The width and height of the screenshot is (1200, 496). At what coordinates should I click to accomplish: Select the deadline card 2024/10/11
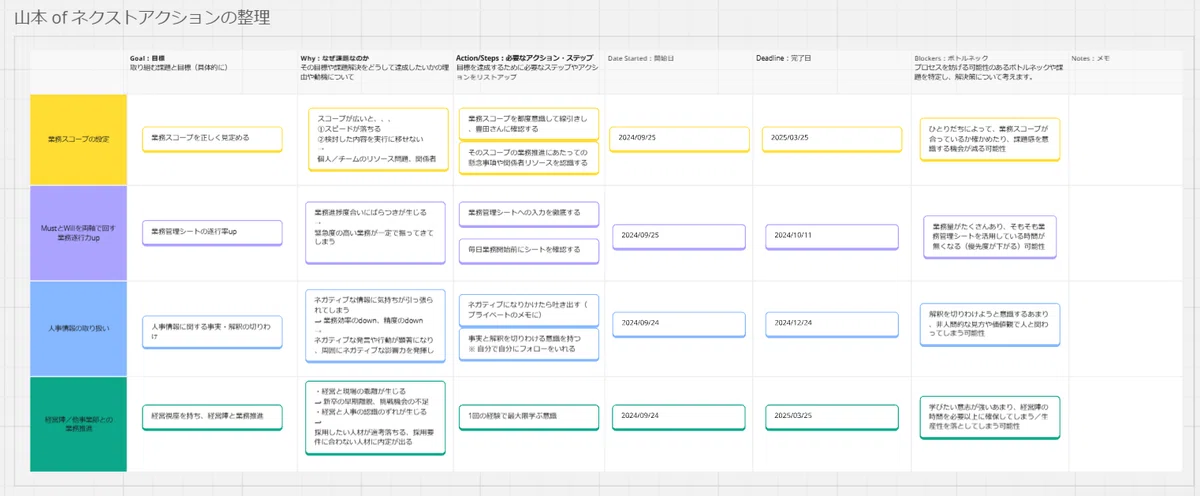point(831,236)
